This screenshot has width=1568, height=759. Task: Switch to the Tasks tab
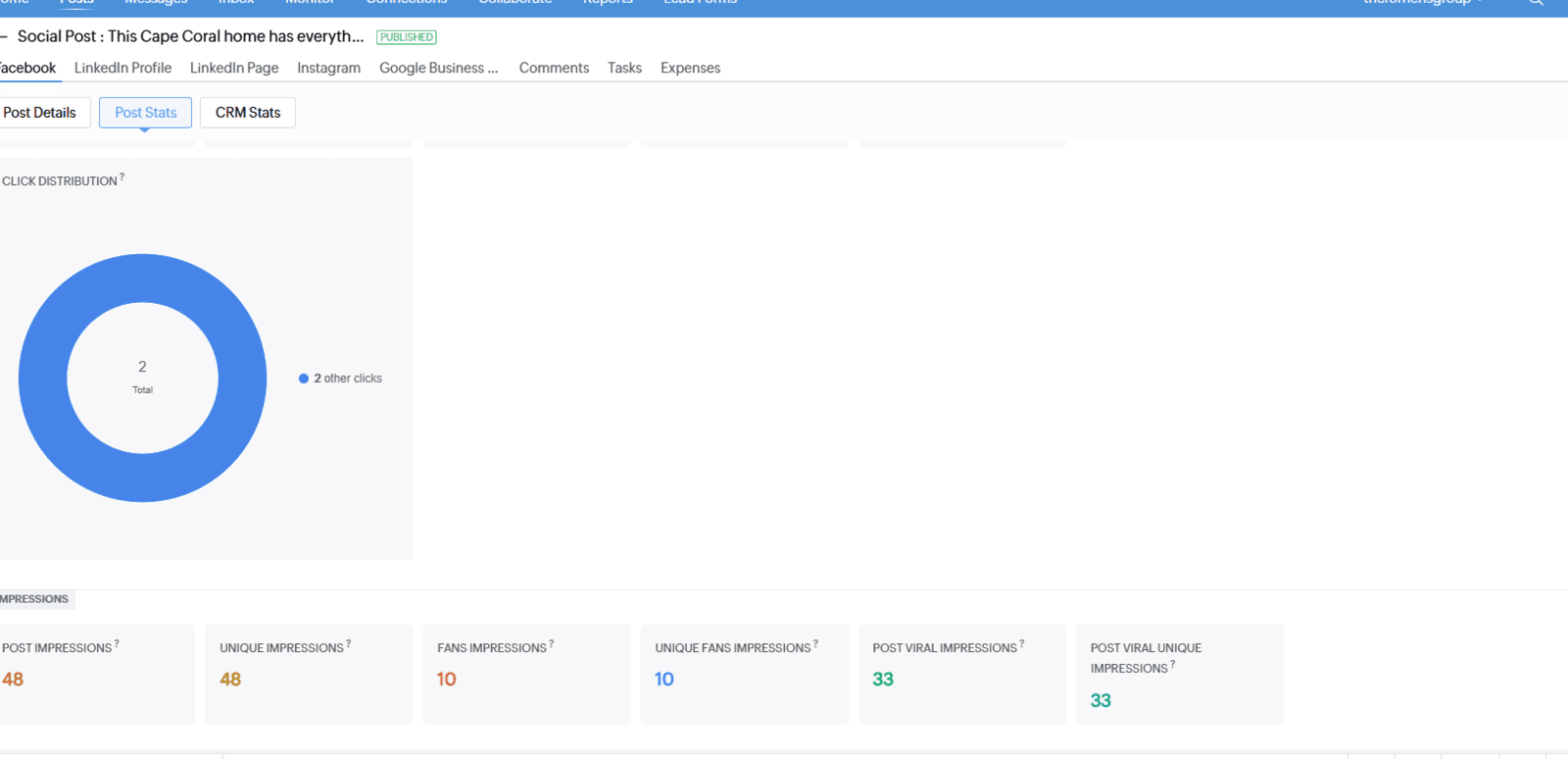(624, 68)
